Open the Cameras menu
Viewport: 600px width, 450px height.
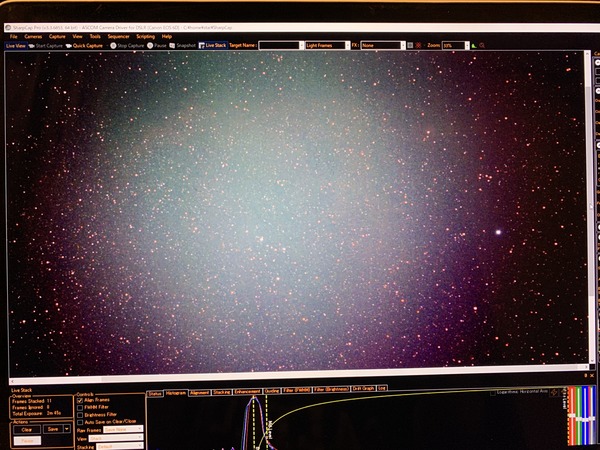[x=33, y=36]
